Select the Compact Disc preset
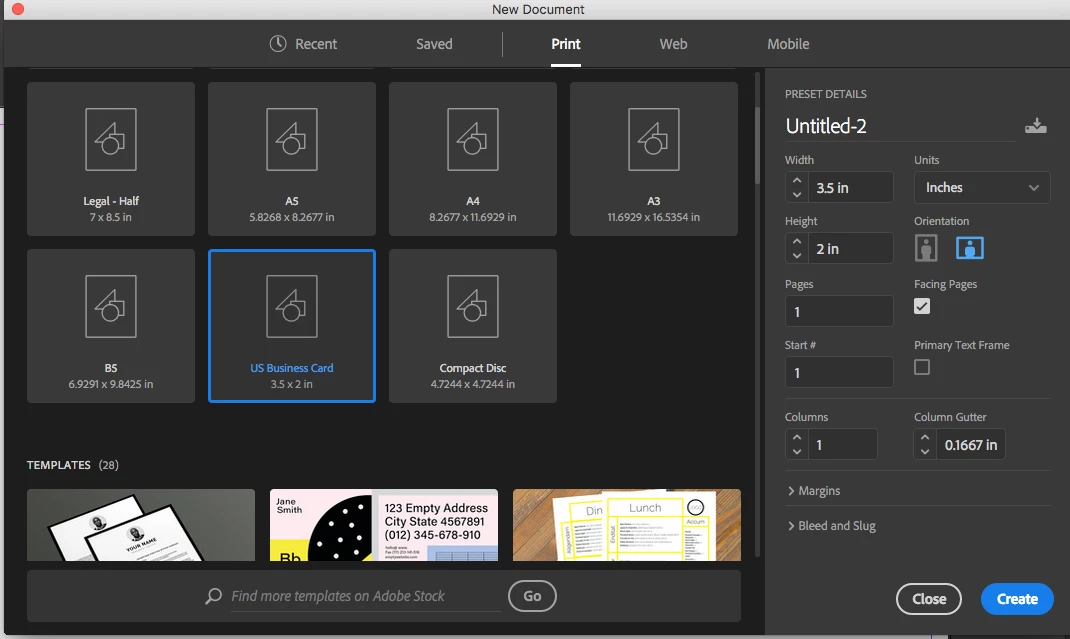The height and width of the screenshot is (639, 1070). coord(472,326)
